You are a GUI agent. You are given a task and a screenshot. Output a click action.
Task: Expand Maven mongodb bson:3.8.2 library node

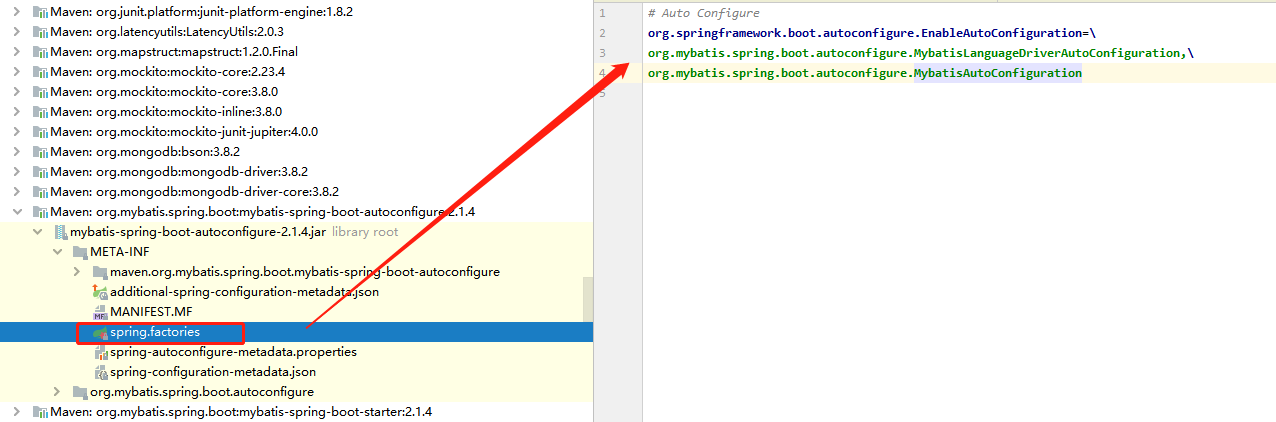coord(17,152)
